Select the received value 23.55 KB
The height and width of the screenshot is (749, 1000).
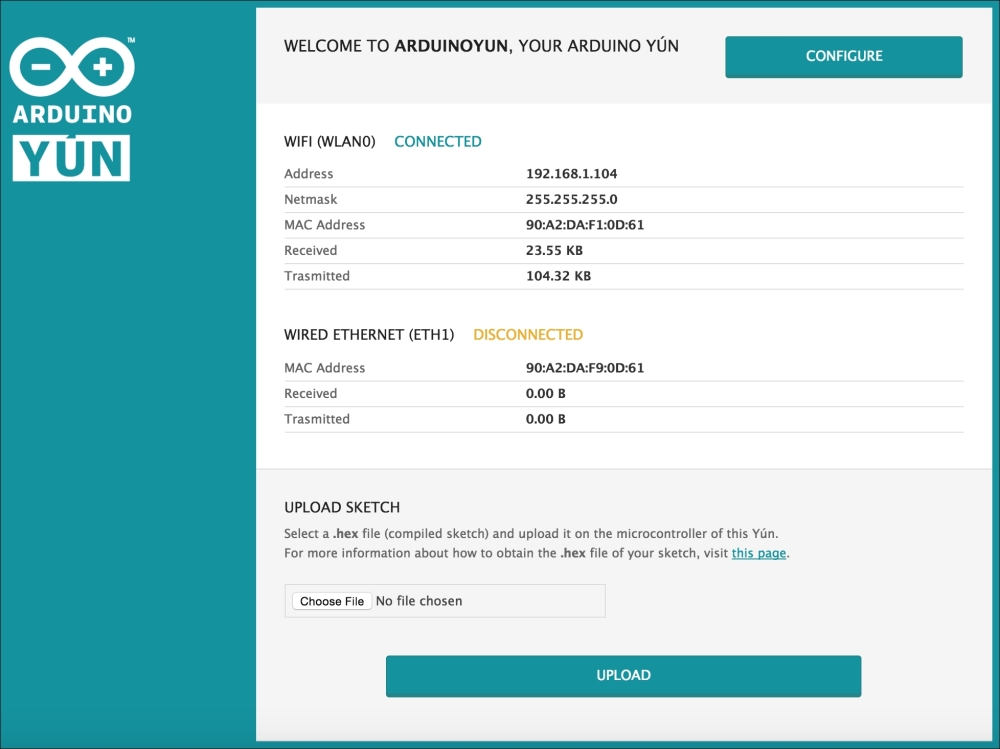pyautogui.click(x=554, y=250)
